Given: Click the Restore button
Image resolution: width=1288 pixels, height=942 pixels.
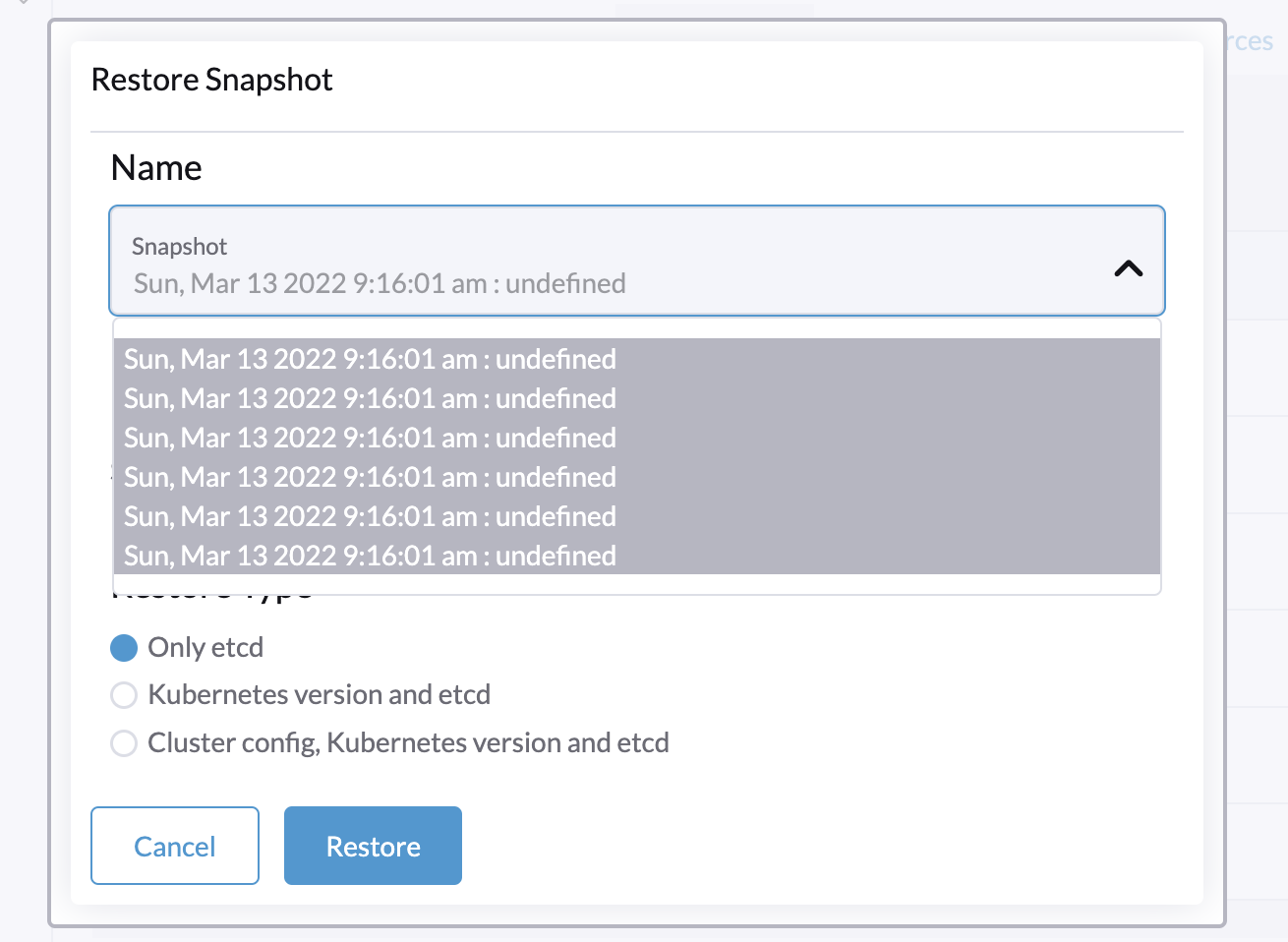Looking at the screenshot, I should (372, 845).
